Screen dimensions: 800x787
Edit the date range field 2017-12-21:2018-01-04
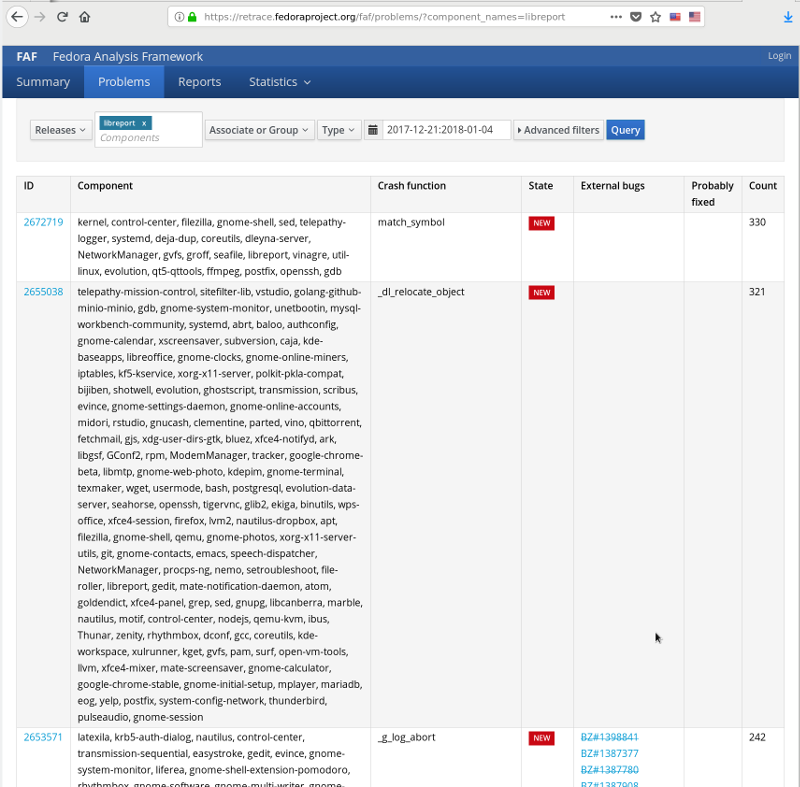[446, 130]
